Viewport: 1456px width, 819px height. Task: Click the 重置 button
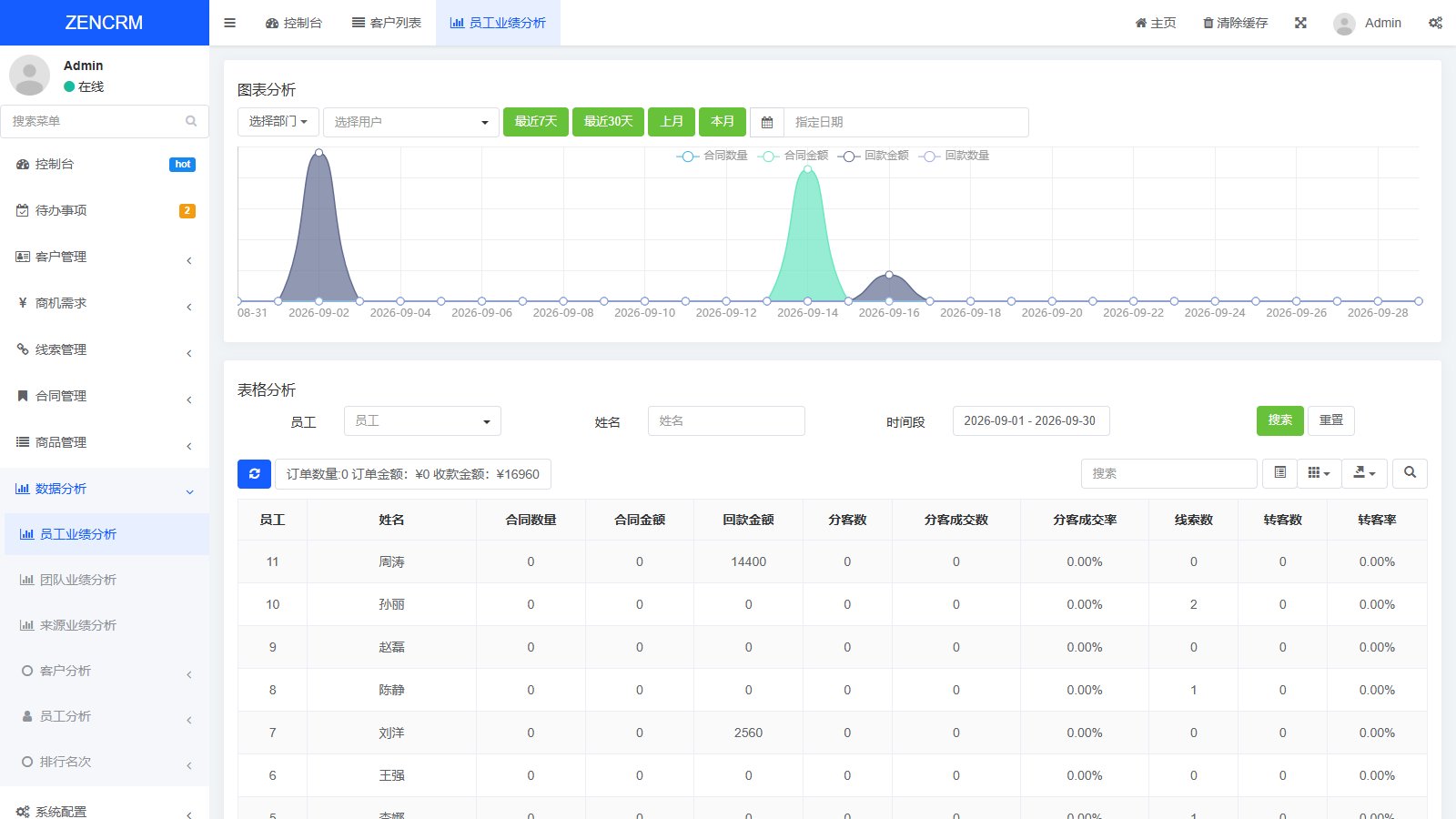(1331, 420)
